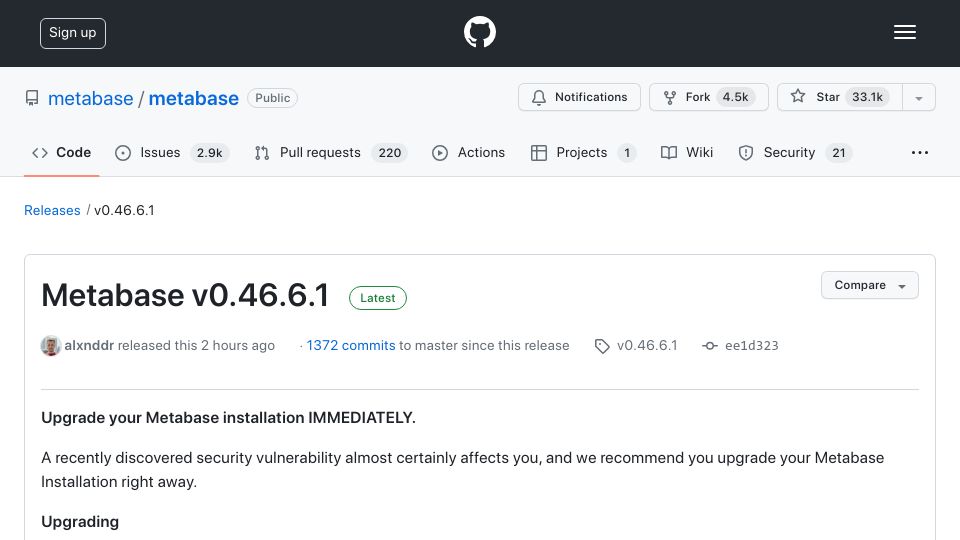Click the repository book icon
The height and width of the screenshot is (540, 960).
[32, 98]
